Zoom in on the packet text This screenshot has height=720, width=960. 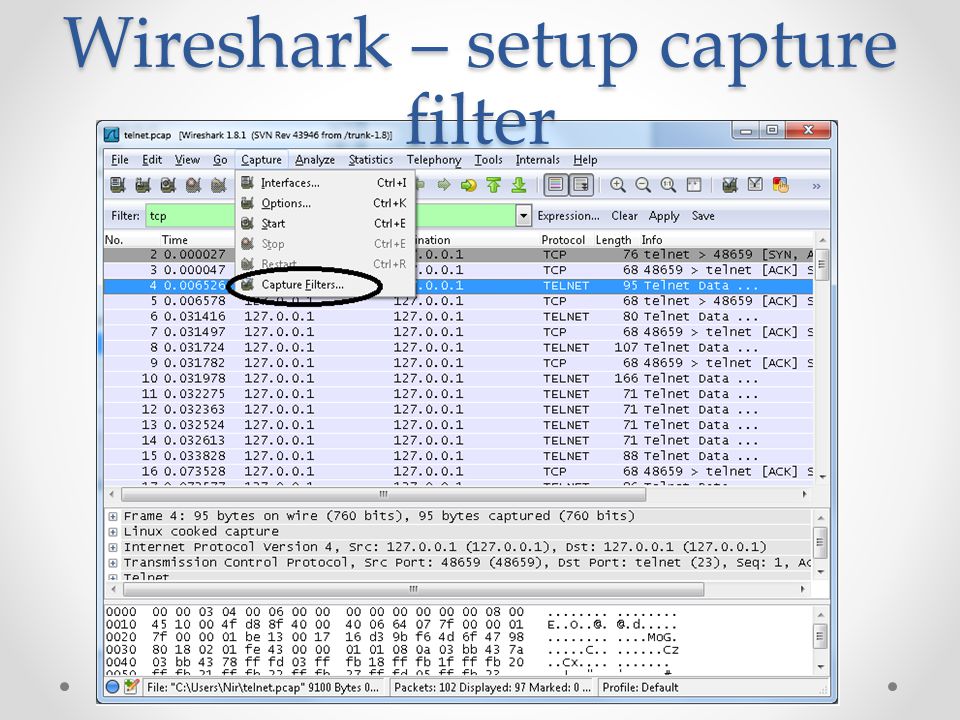[x=618, y=184]
